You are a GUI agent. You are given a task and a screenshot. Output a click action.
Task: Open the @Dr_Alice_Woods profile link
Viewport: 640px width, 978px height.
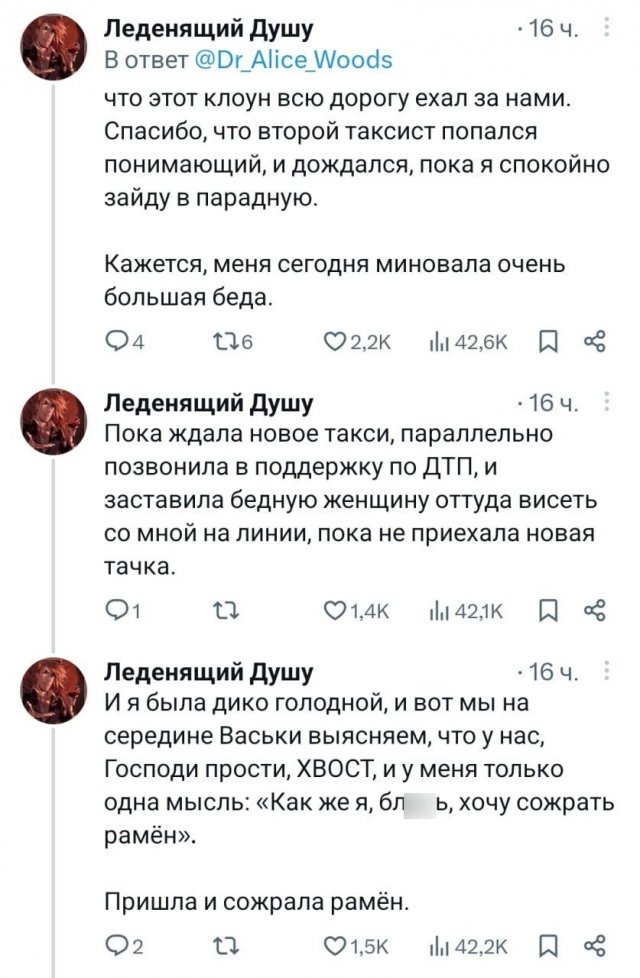(x=292, y=59)
